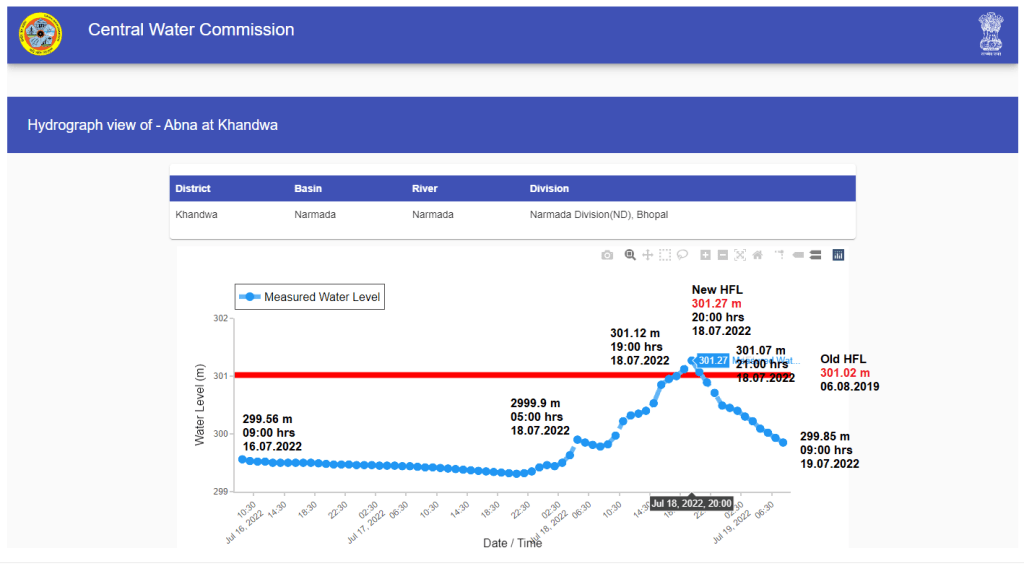The image size is (1024, 566).
Task: Enable show closest data on hover
Action: (798, 255)
